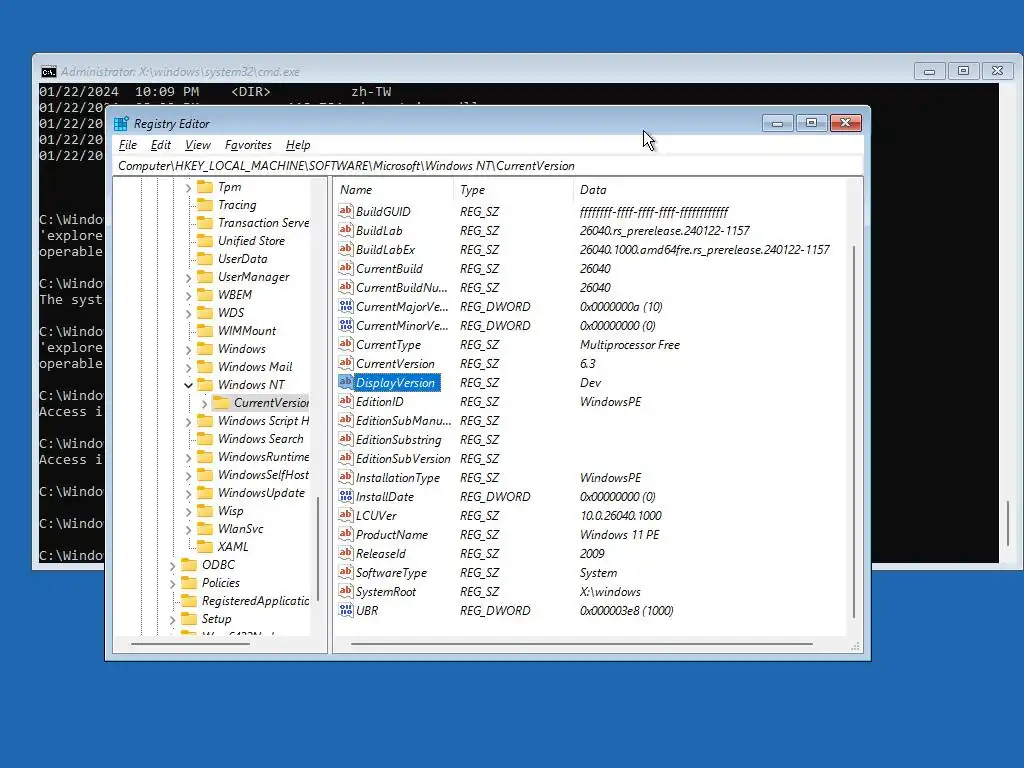Click the XAML folder icon
Image resolution: width=1024 pixels, height=768 pixels.
pyautogui.click(x=205, y=547)
